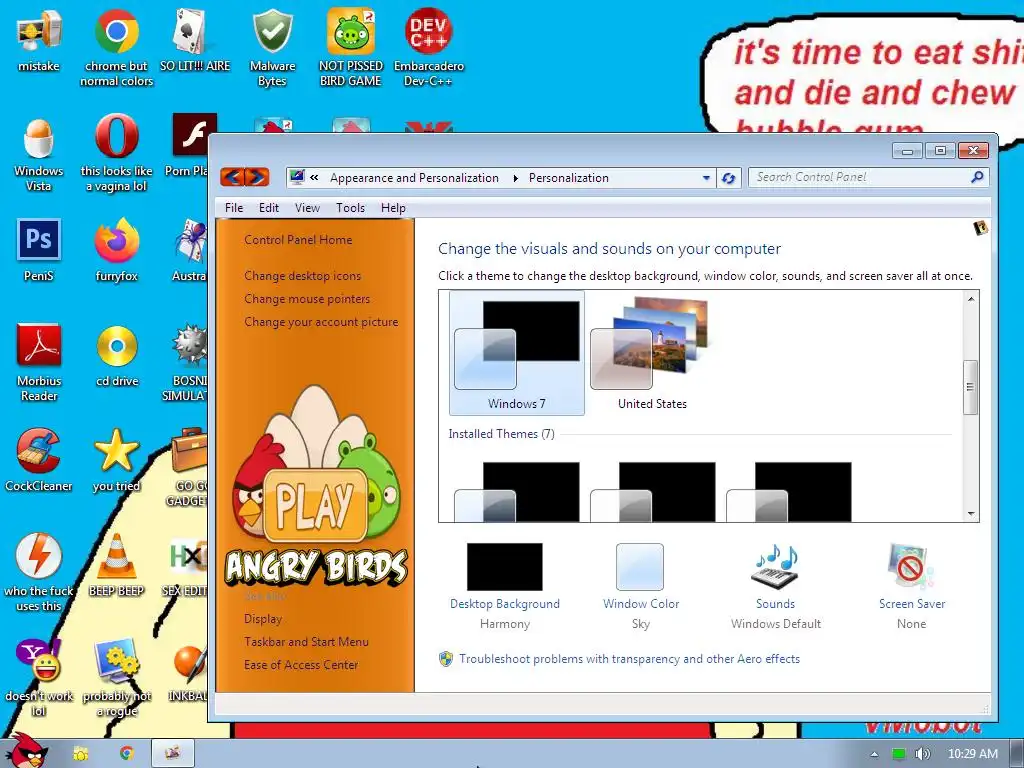1024x768 pixels.
Task: Click the themes list scrollbar thumb
Action: coord(970,387)
